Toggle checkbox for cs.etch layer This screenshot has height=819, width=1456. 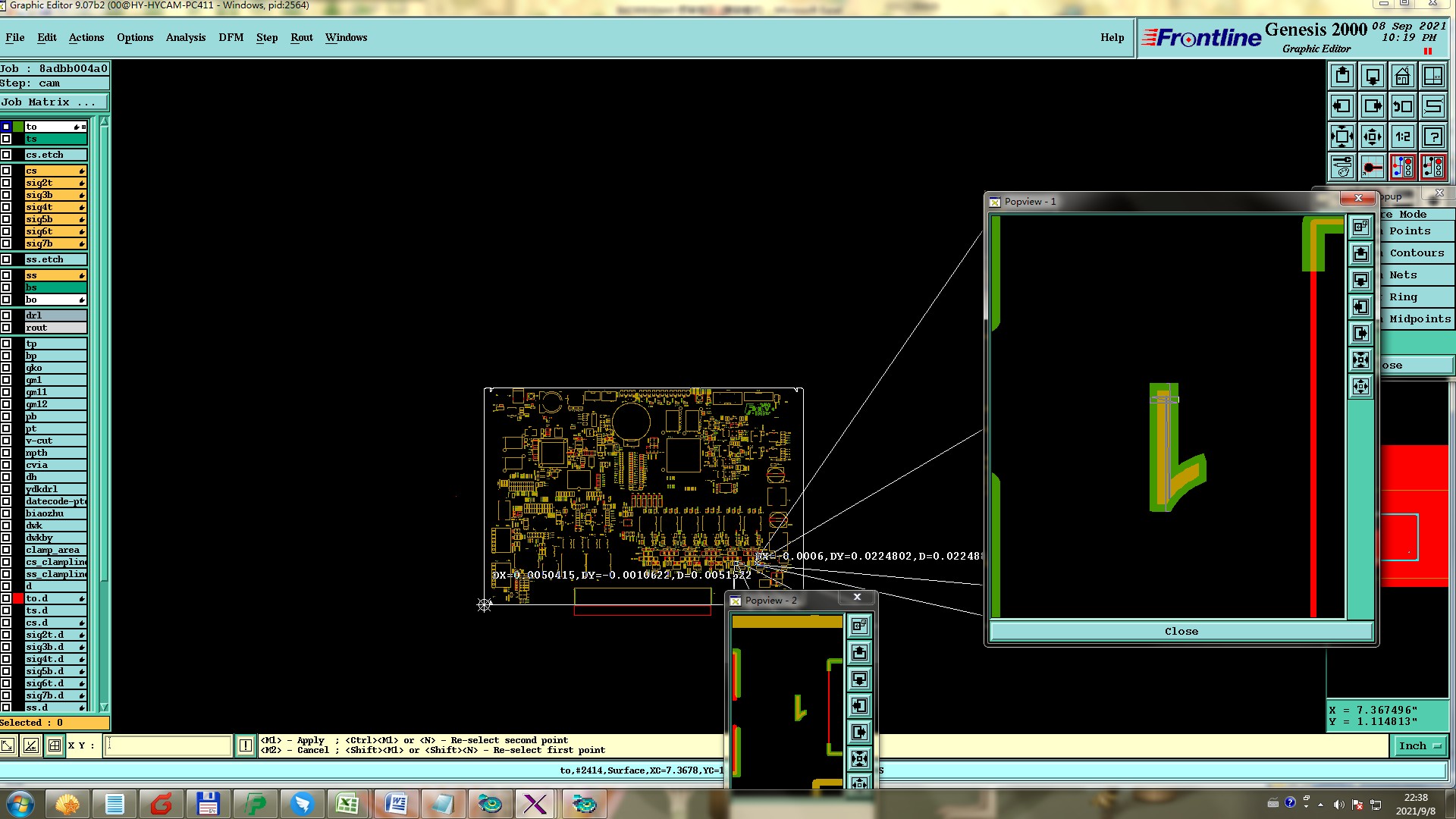coord(6,155)
